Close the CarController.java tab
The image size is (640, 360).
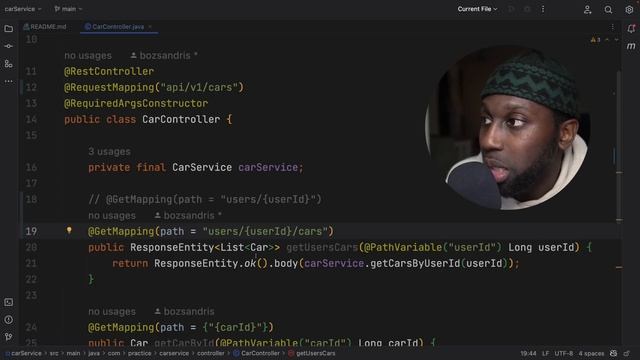[x=150, y=27]
